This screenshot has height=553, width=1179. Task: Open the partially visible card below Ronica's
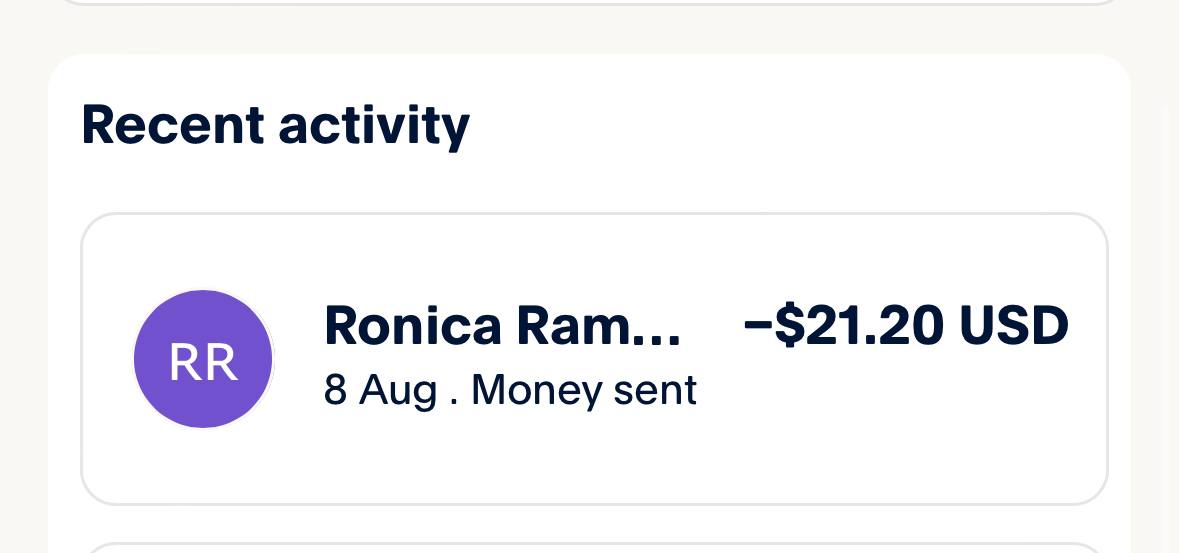(594, 547)
